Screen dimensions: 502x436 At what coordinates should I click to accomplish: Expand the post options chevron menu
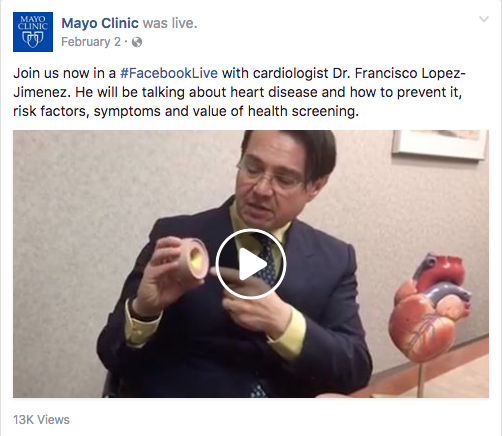(484, 19)
